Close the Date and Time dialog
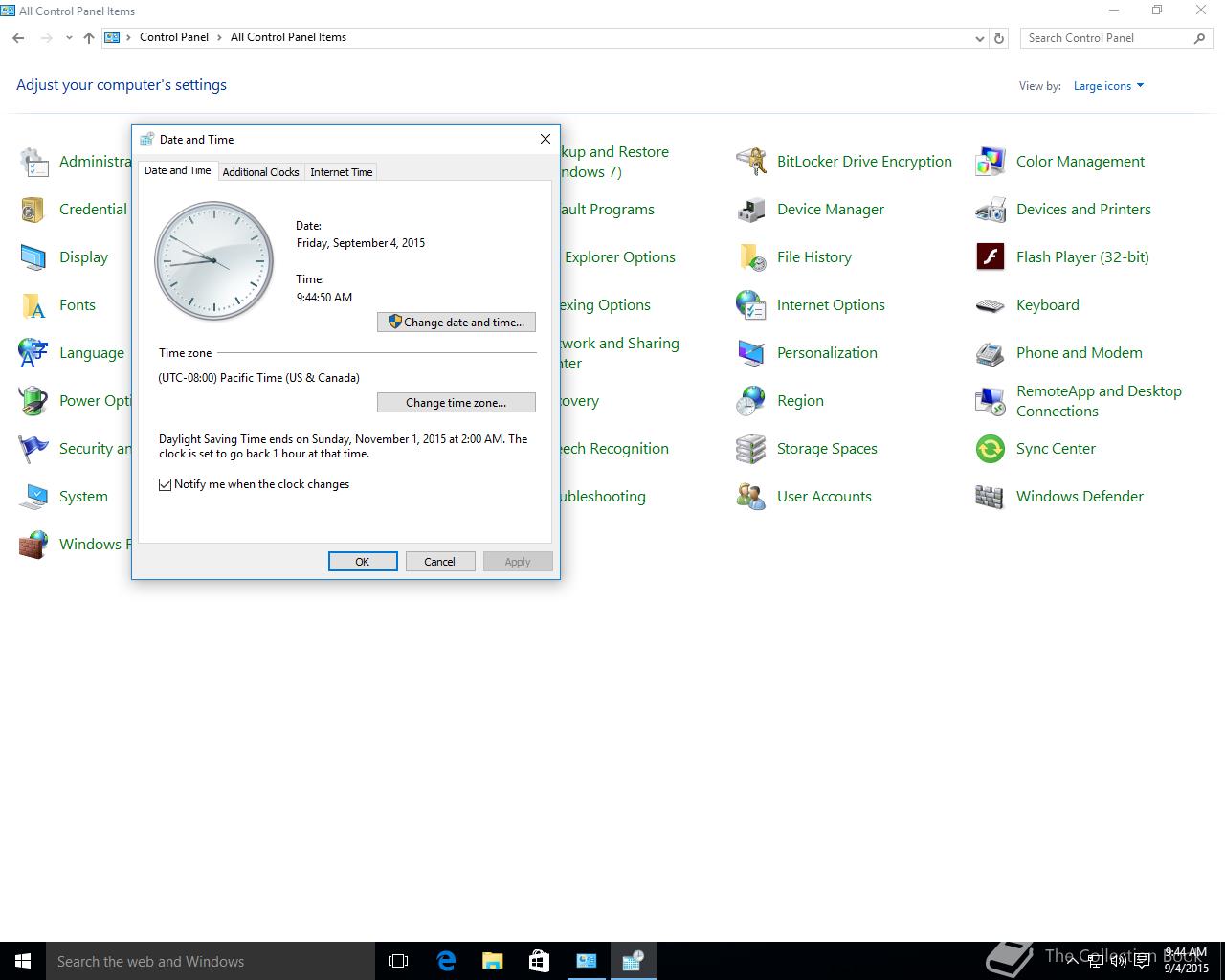Viewport: 1225px width, 980px height. coord(546,139)
